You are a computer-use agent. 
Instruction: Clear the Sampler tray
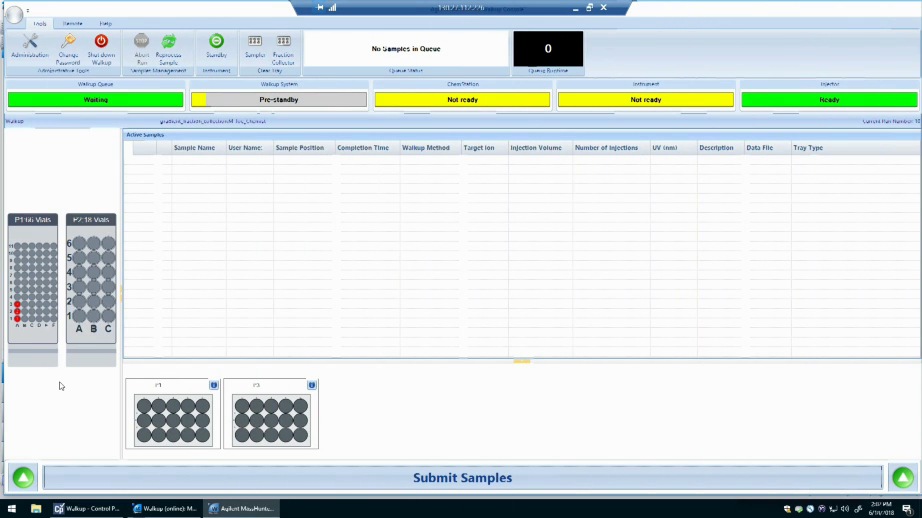[255, 44]
